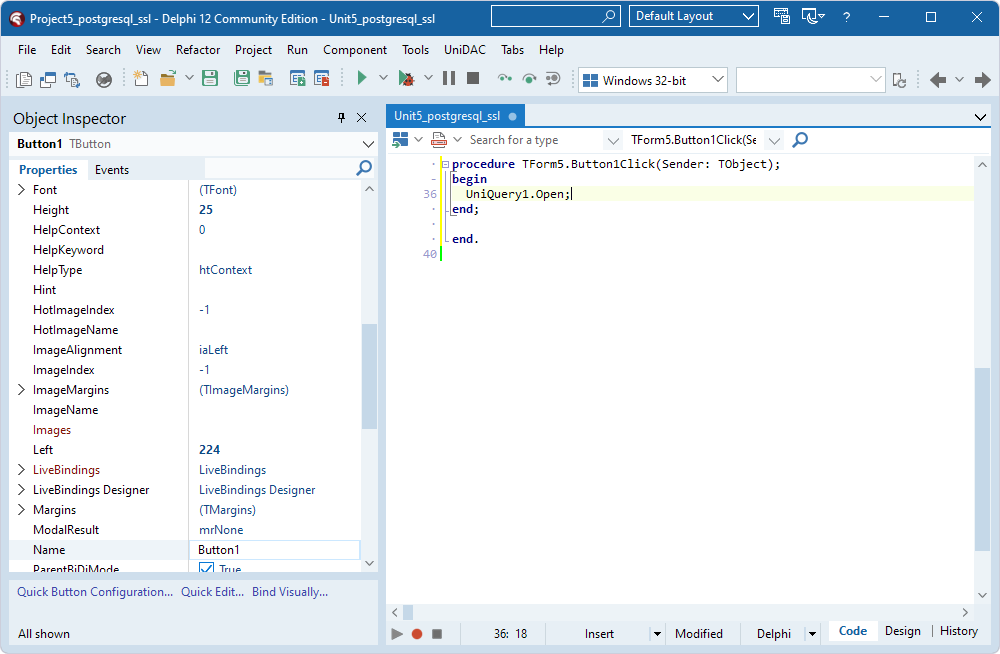Toggle Form/Unit toolbar icon

coord(72,79)
